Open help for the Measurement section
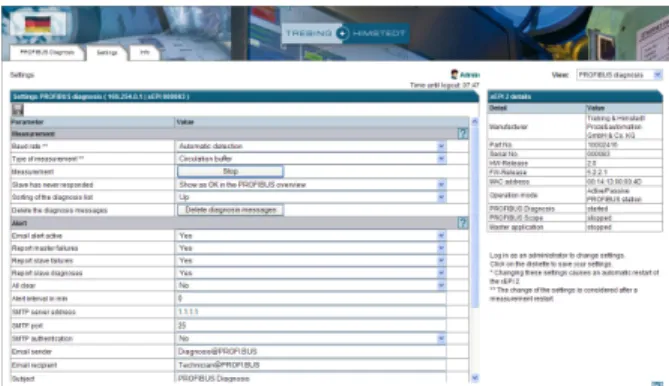 coord(462,134)
